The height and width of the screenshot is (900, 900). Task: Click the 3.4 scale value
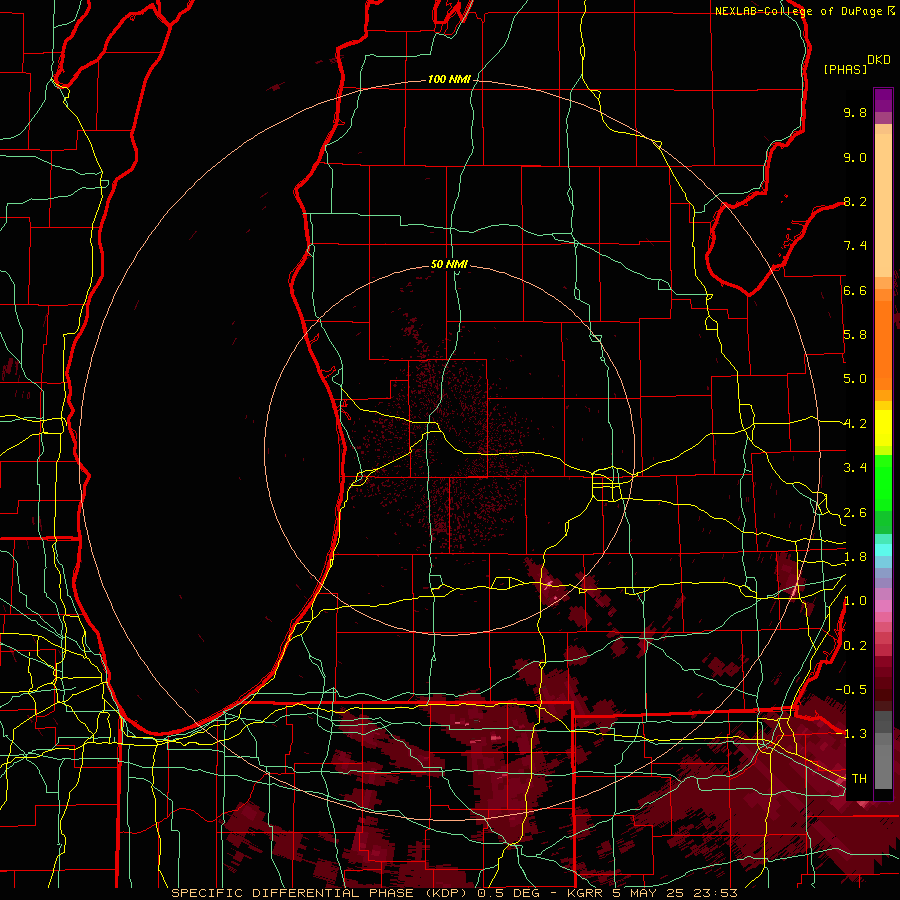click(855, 468)
